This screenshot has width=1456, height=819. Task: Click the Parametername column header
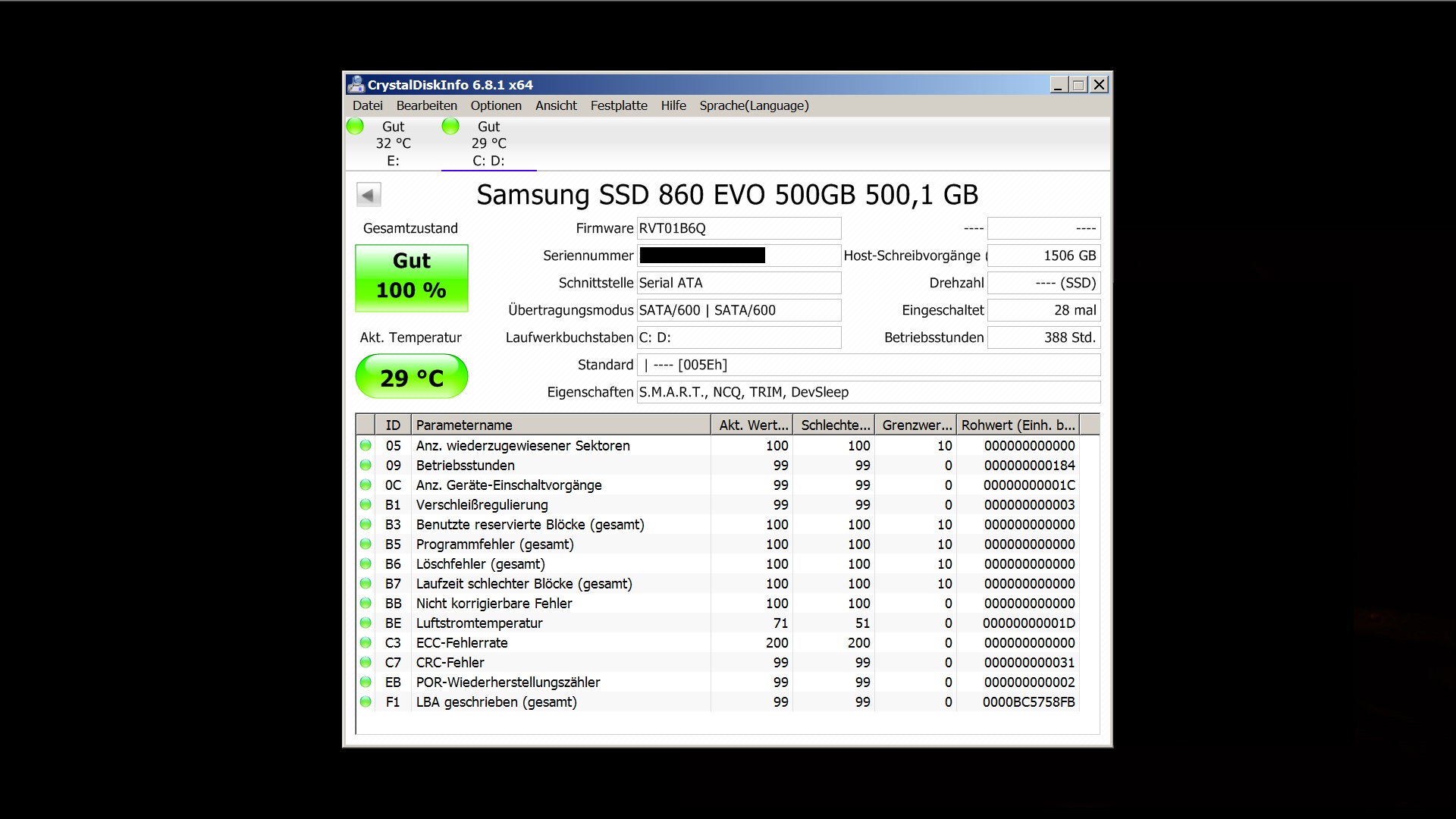coord(561,425)
